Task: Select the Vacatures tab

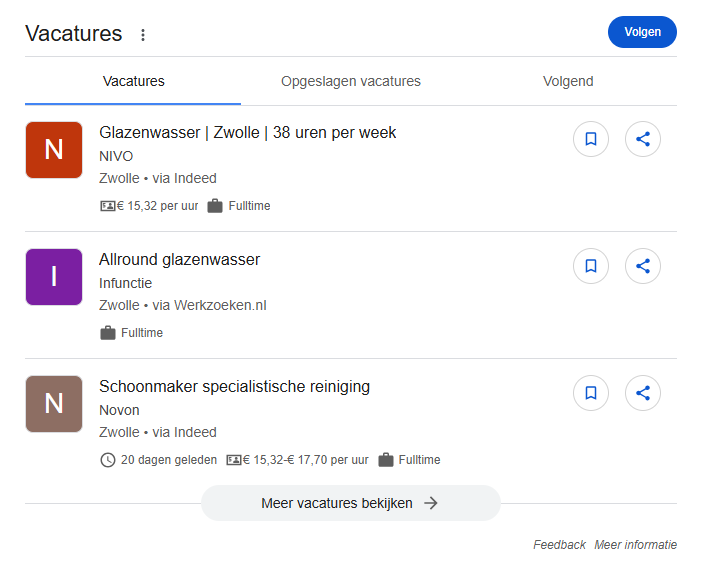Action: click(x=134, y=82)
